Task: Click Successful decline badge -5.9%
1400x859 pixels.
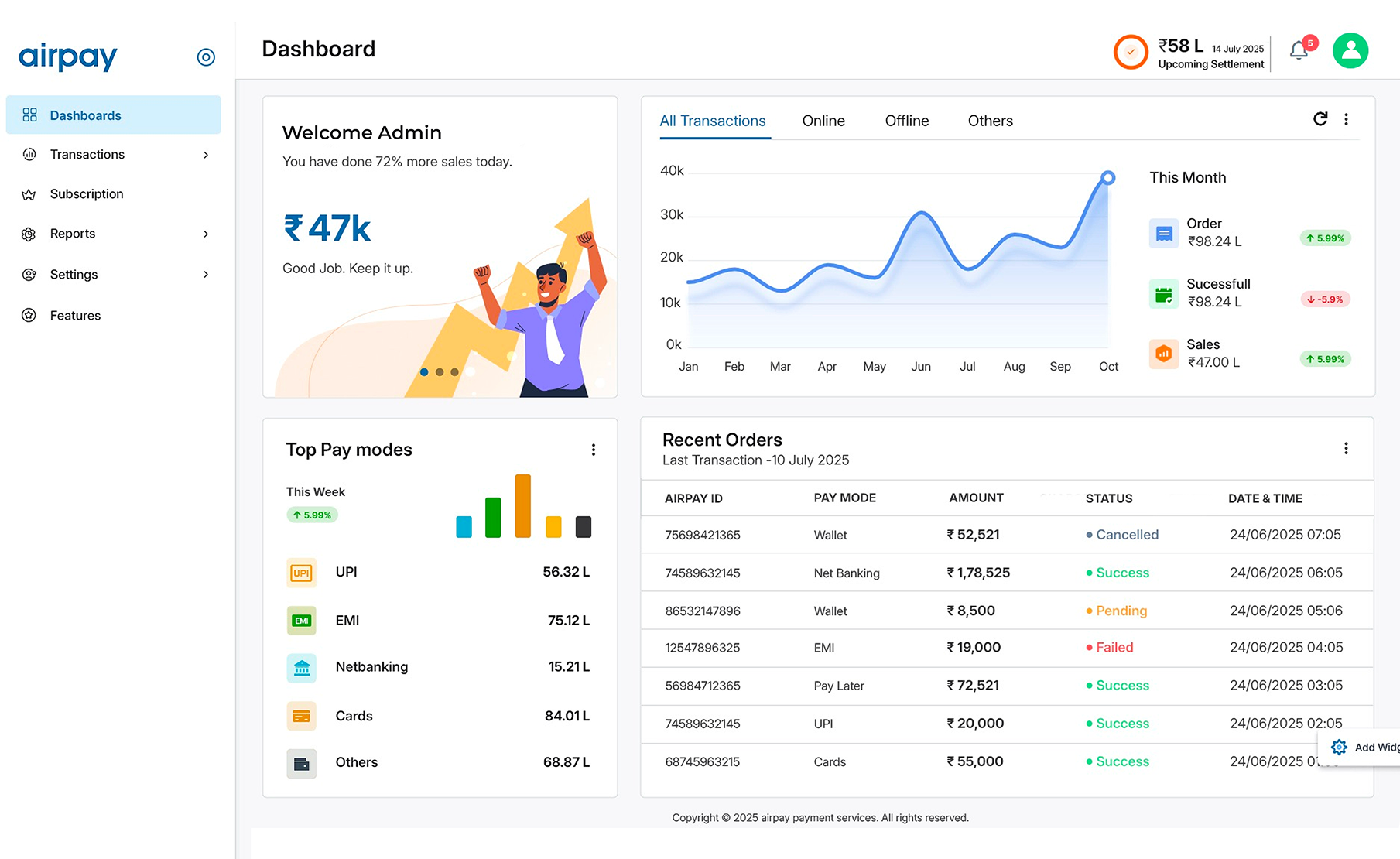Action: (1325, 299)
